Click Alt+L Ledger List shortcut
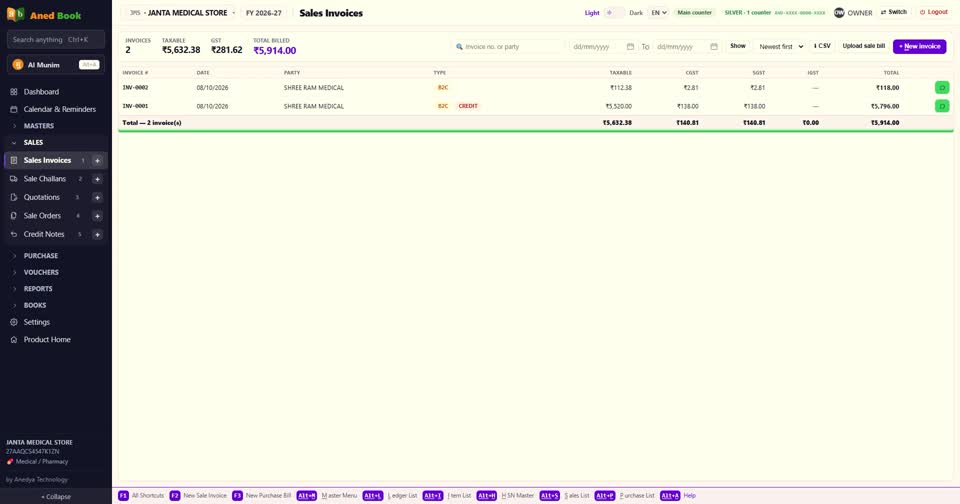This screenshot has height=504, width=960. [x=390, y=495]
